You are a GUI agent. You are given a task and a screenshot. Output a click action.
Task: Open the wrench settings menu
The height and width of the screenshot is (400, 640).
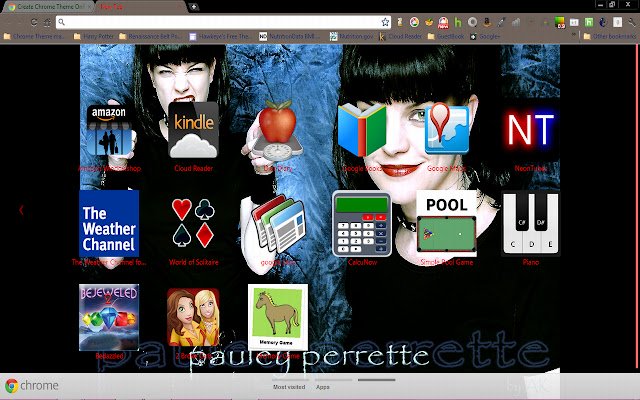[631, 22]
